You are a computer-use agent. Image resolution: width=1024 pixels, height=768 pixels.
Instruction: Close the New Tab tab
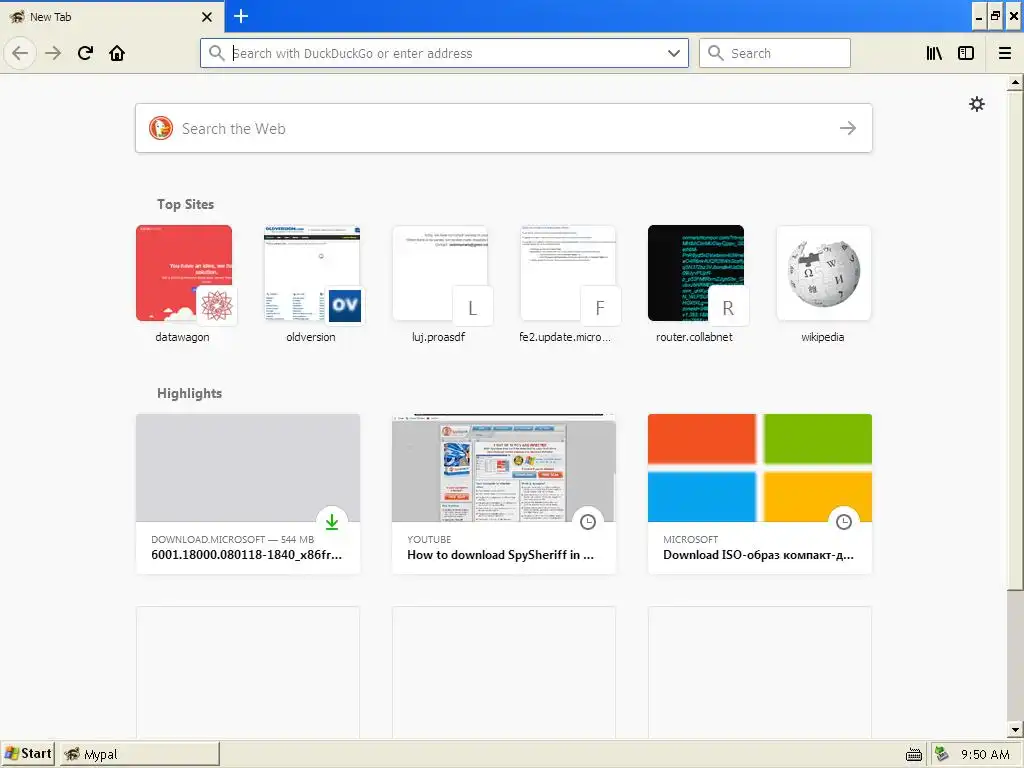click(x=206, y=17)
